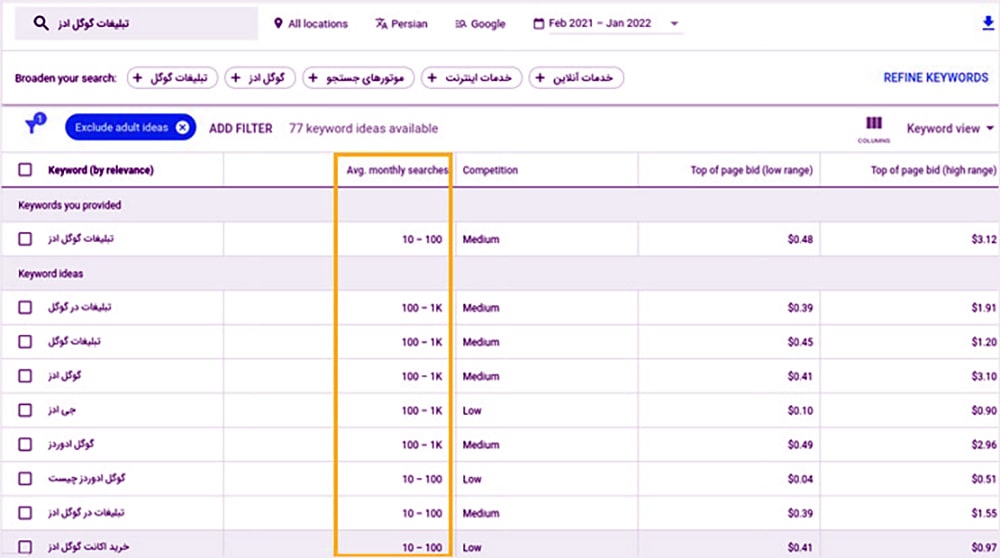Sort by Top of page bid (low range)
Viewport: 1000px width, 558px height.
(x=751, y=170)
